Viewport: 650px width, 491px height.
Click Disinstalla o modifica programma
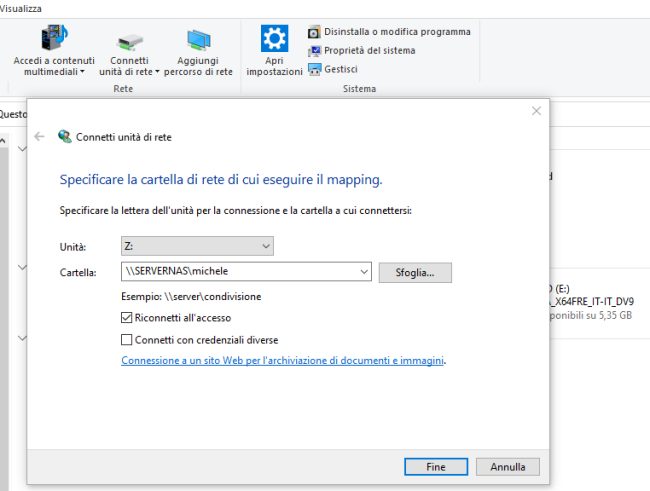click(x=389, y=32)
